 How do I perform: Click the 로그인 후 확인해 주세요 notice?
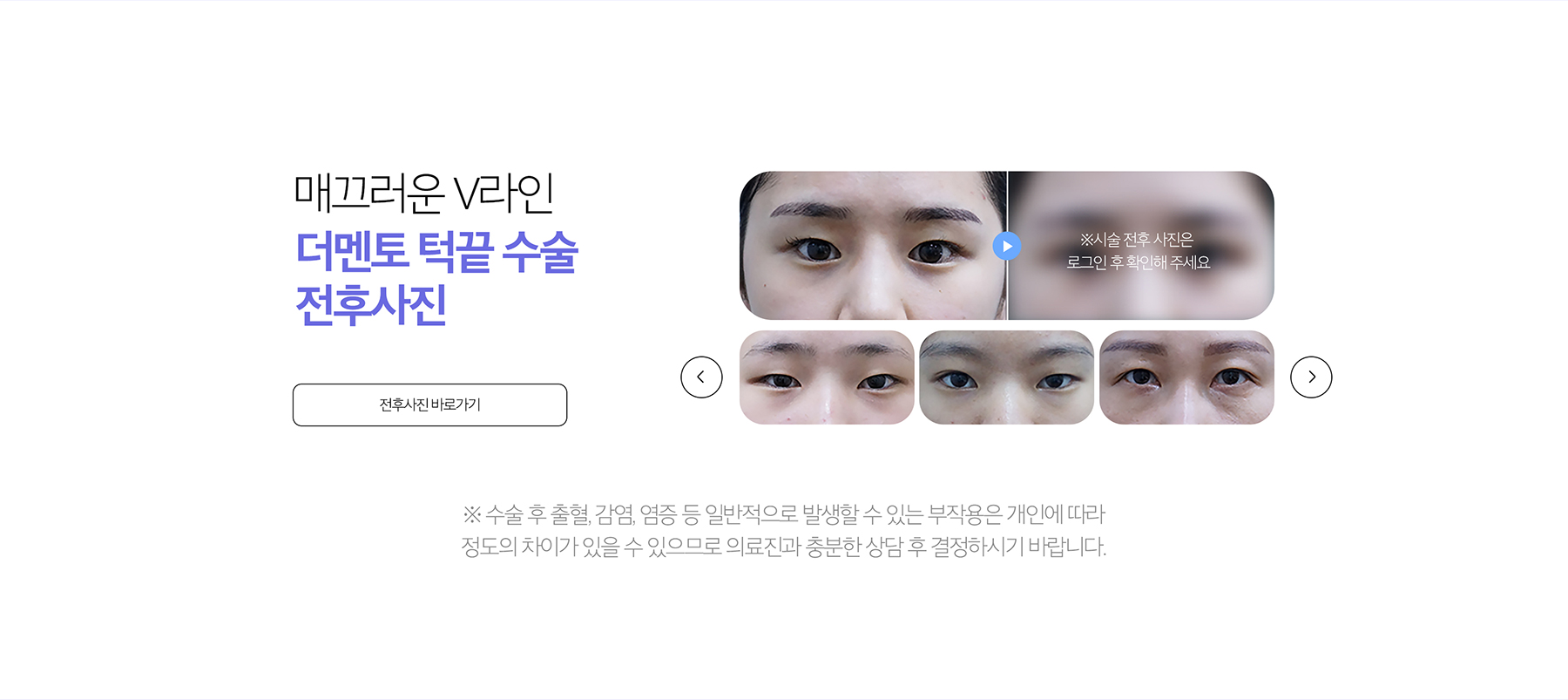[x=1139, y=262]
